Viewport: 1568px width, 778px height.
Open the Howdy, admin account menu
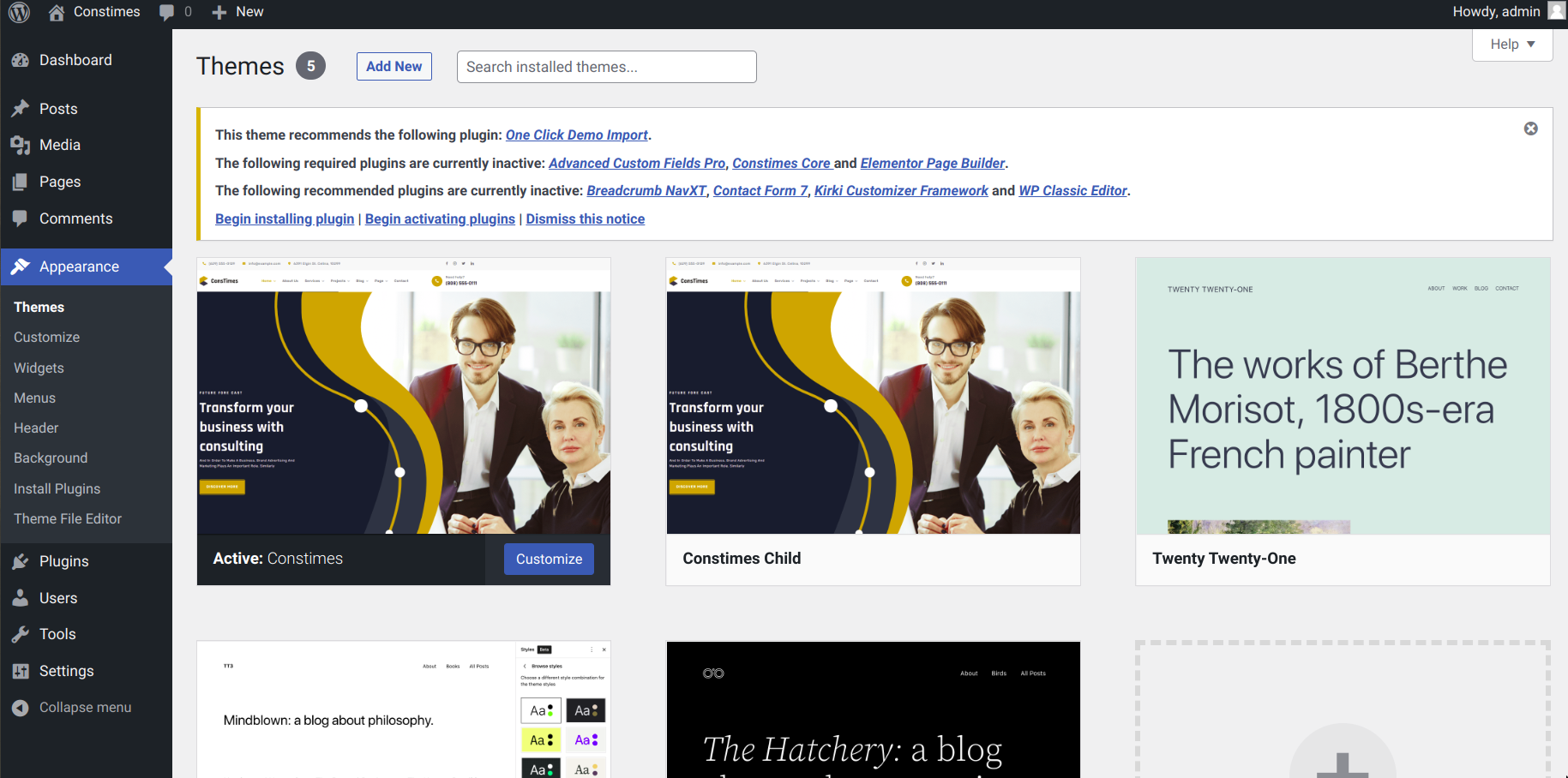[x=1505, y=12]
